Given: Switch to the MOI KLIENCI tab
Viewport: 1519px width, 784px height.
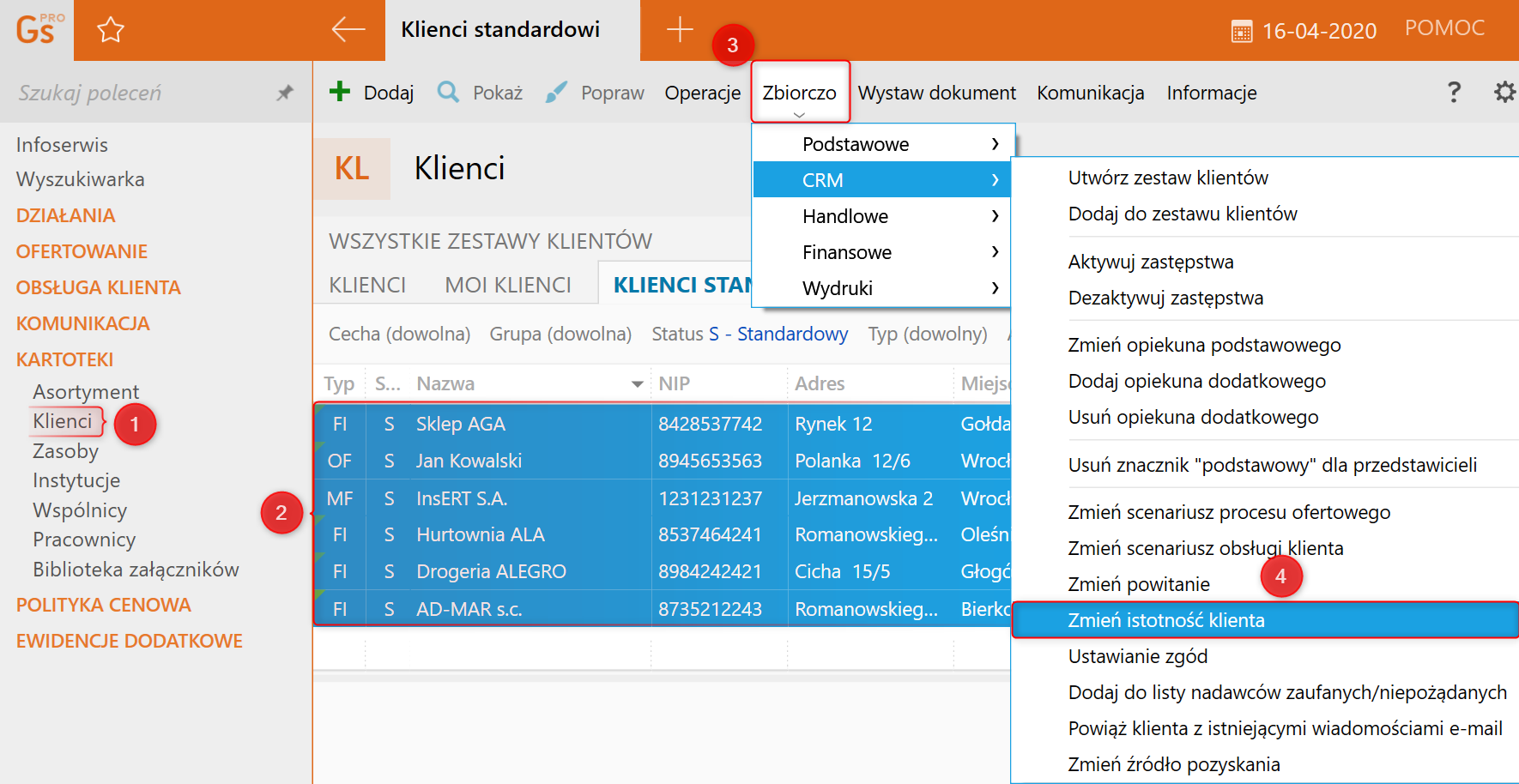Looking at the screenshot, I should pyautogui.click(x=508, y=285).
